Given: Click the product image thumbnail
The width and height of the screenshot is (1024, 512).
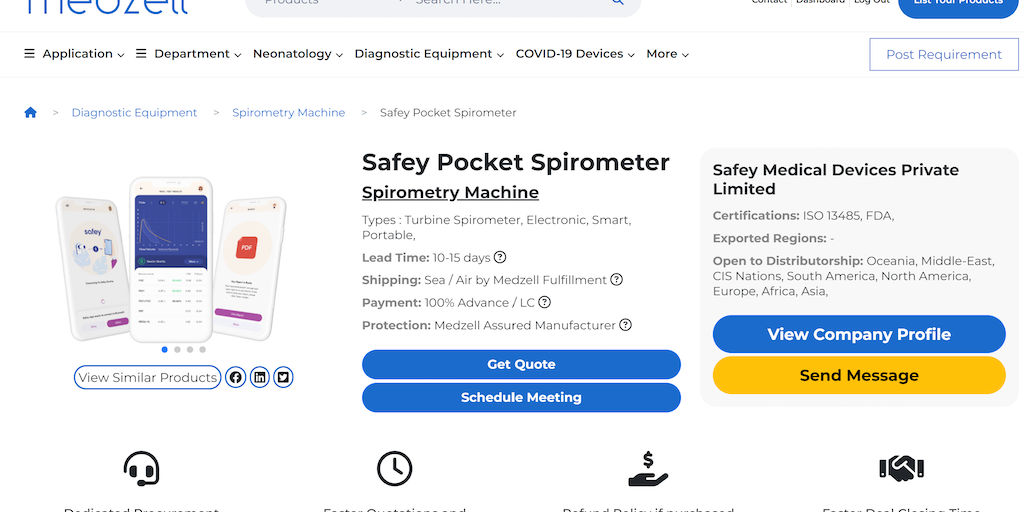Looking at the screenshot, I should click(170, 258).
